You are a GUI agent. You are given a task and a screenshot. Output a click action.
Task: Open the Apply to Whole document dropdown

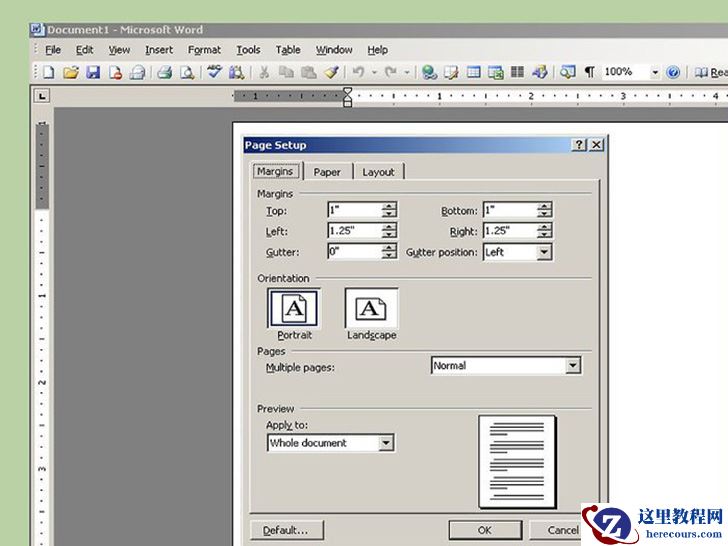click(386, 443)
